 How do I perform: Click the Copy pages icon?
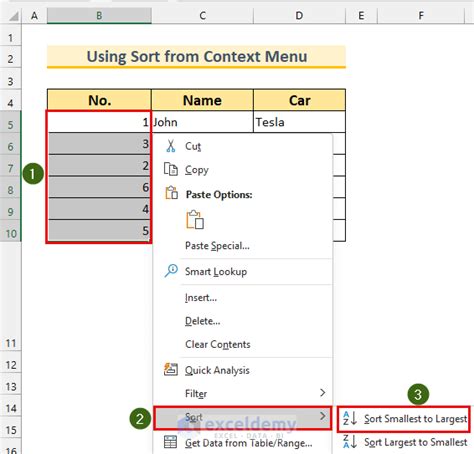171,169
